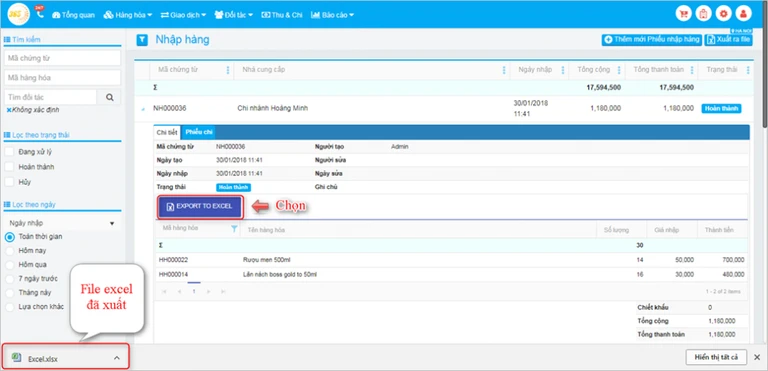The height and width of the screenshot is (371, 768).
Task: Open the Ngày nhập date type dropdown
Action: coord(62,223)
